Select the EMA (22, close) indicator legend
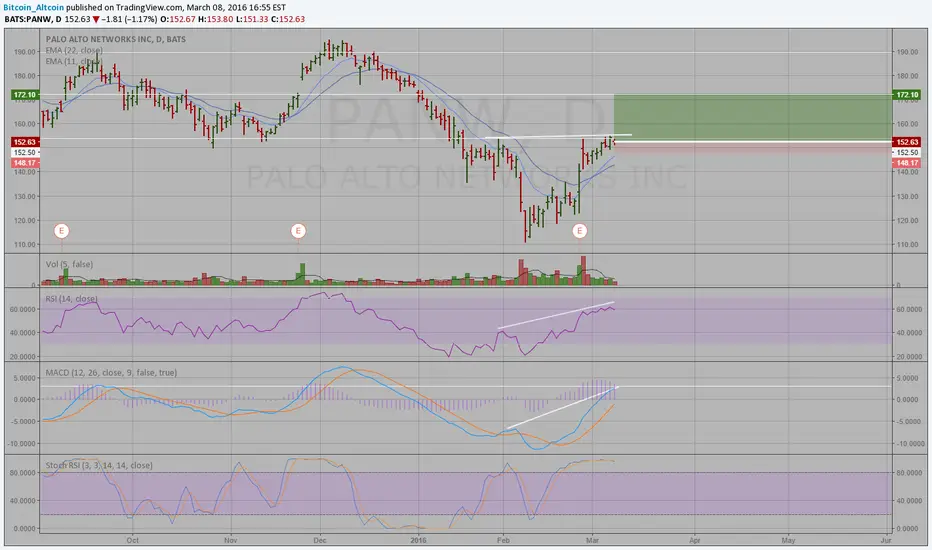 coord(74,51)
